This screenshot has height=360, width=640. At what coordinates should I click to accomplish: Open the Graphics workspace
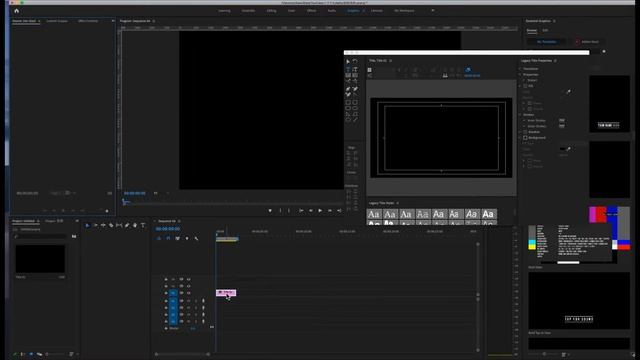353,11
